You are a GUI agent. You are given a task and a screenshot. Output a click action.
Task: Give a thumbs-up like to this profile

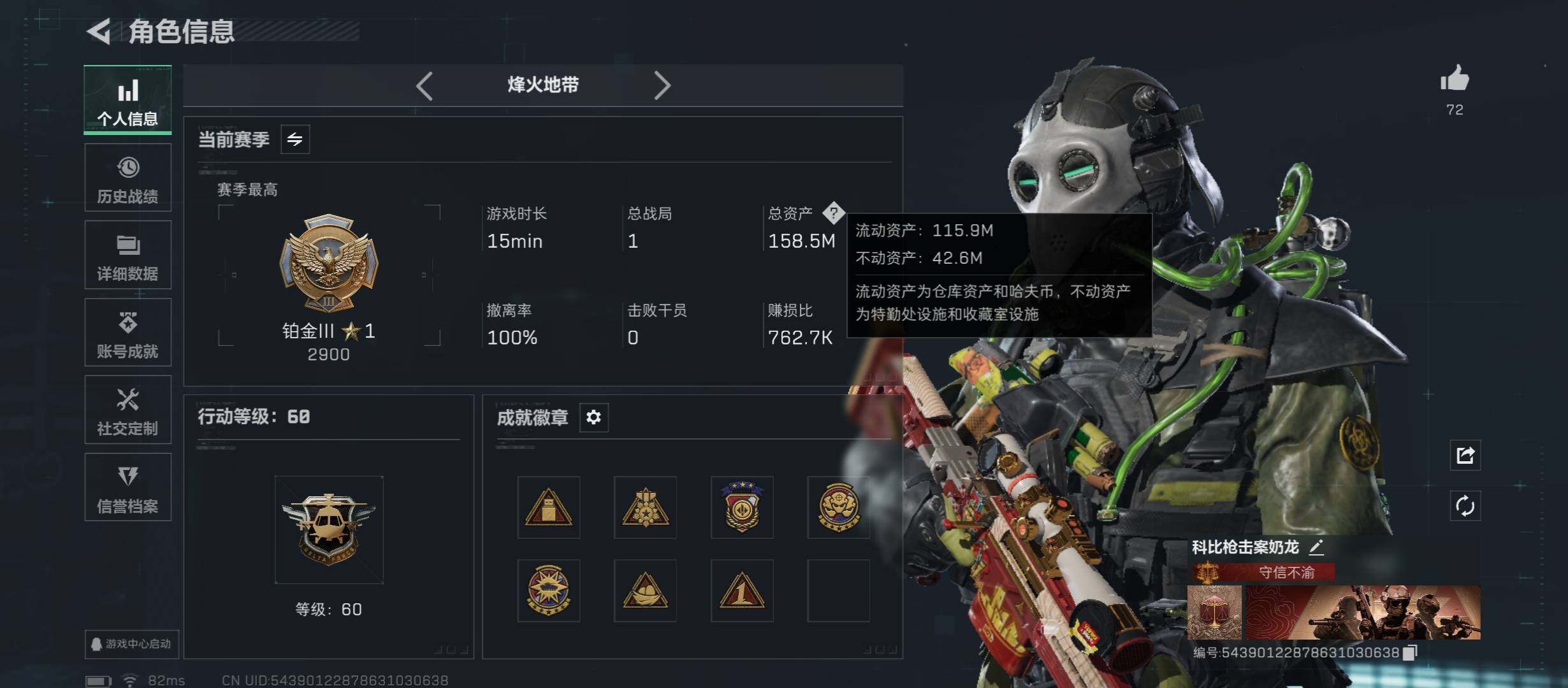(1455, 79)
